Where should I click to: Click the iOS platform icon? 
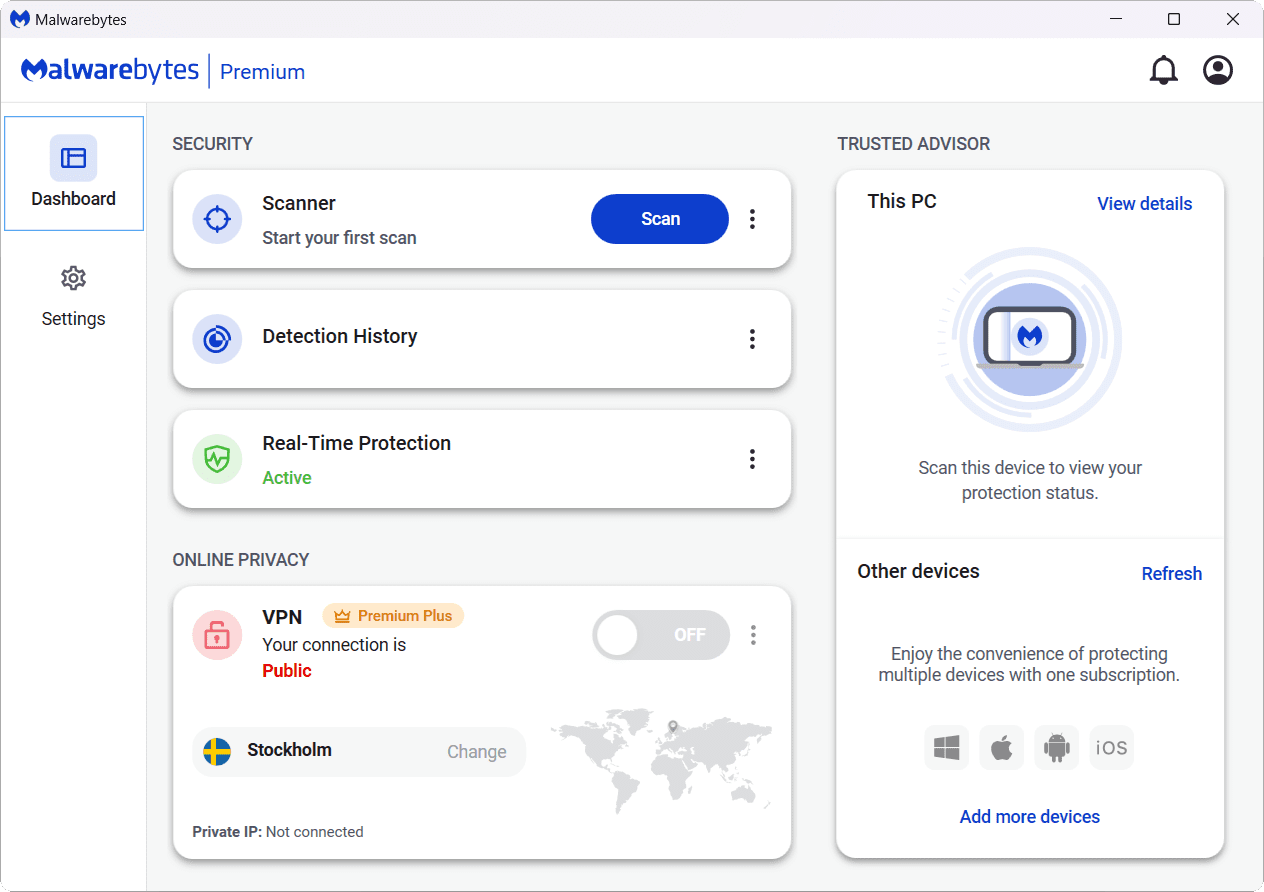[1112, 748]
